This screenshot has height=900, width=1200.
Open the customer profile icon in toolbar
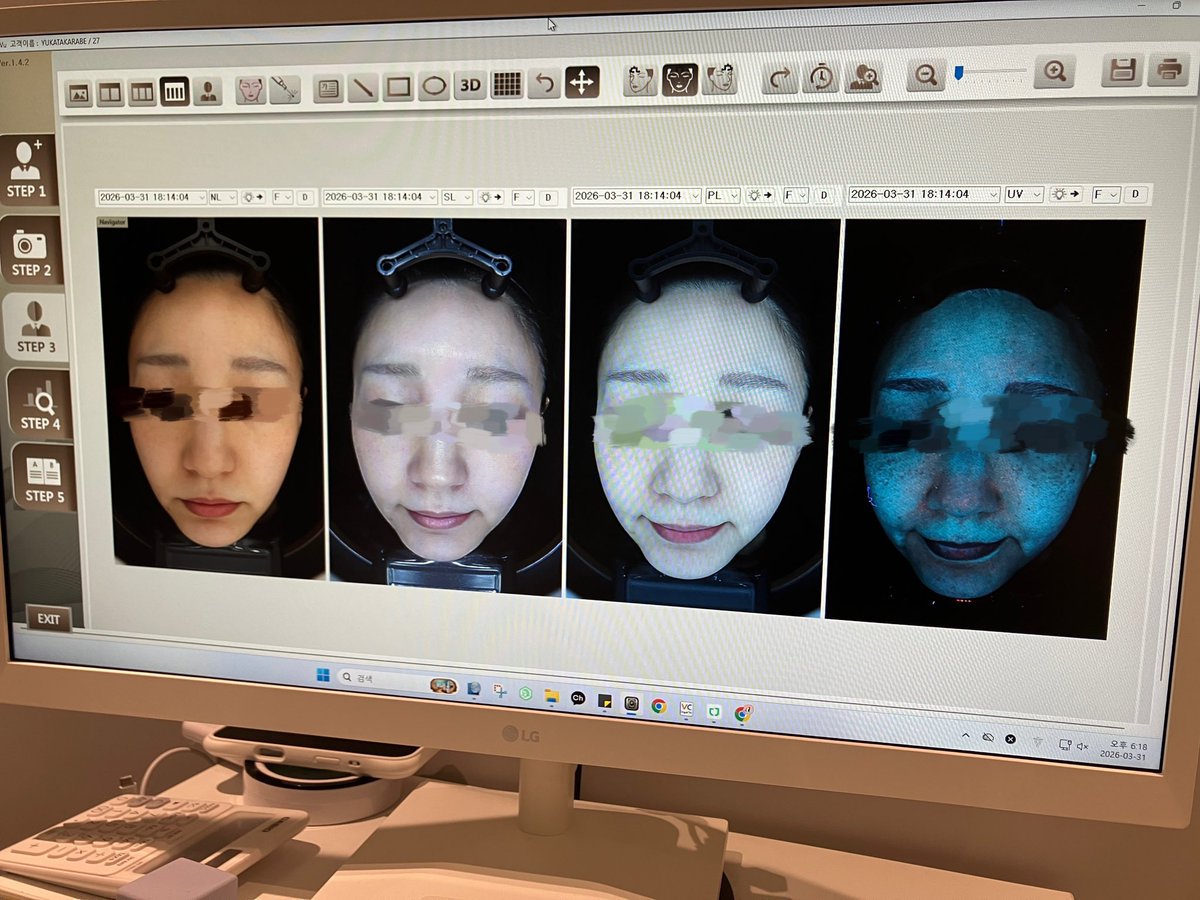207,92
